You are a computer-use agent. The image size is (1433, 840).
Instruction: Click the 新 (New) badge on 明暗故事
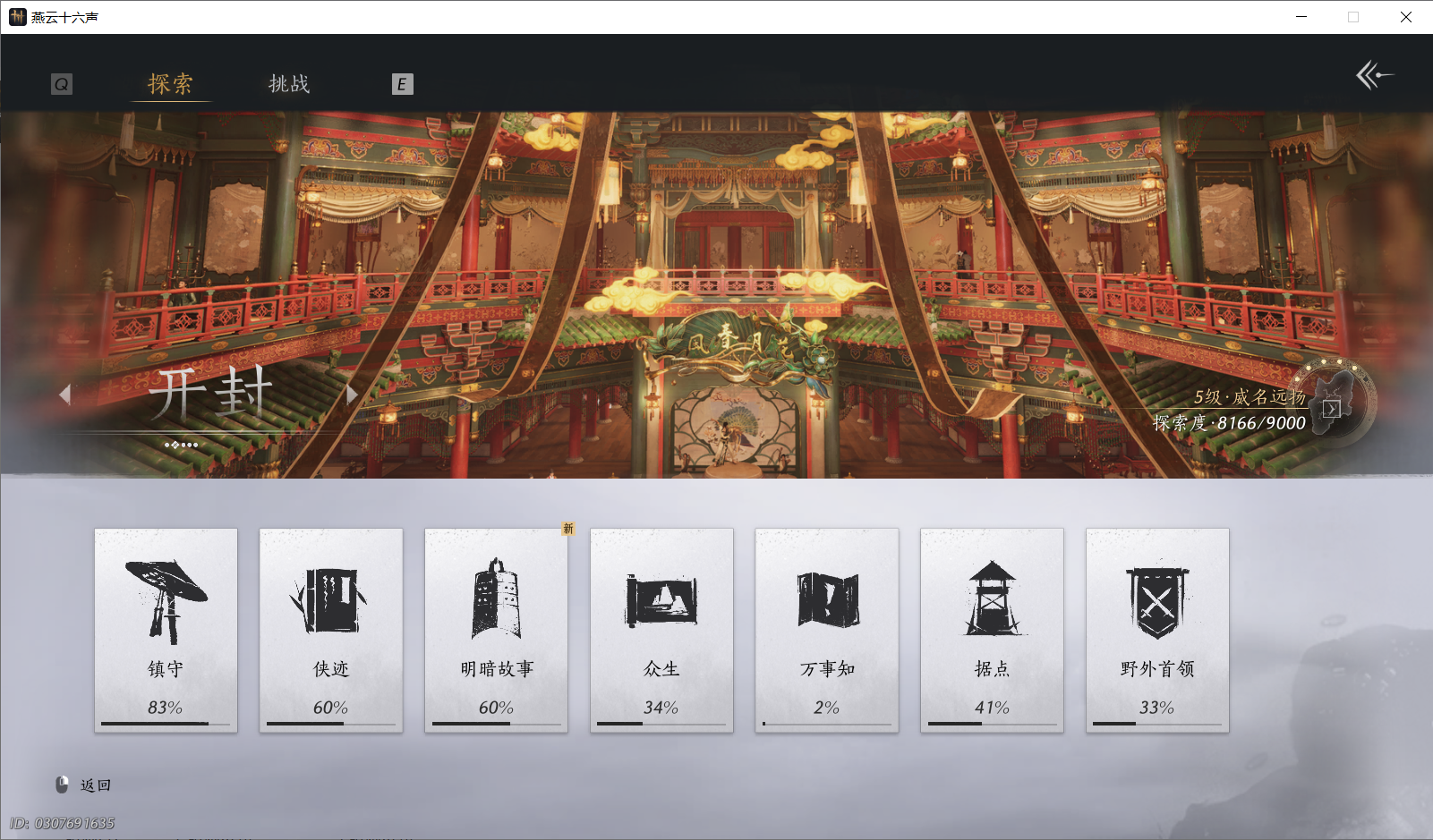coord(569,530)
